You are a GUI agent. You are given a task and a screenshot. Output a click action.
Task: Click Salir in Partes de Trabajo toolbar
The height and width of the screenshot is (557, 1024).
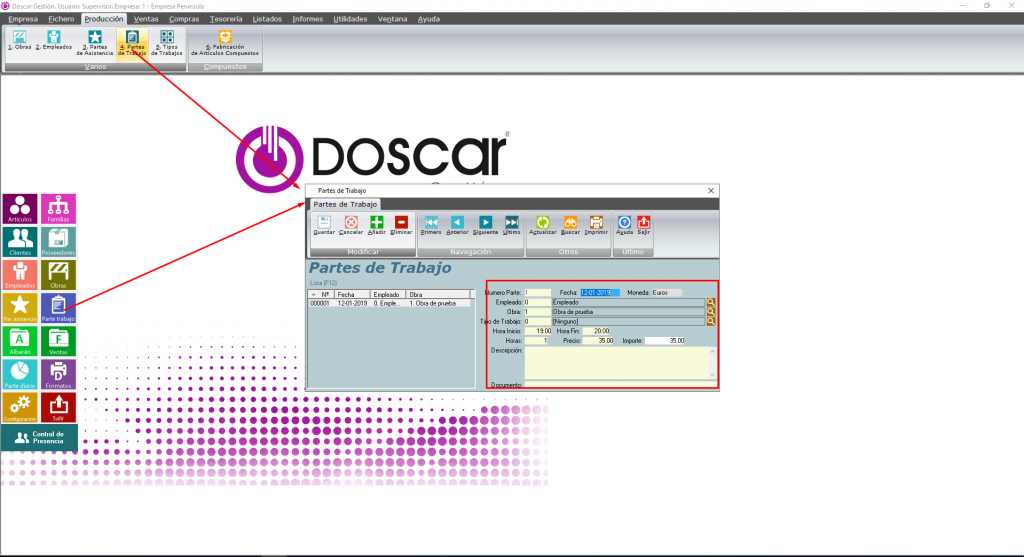(x=643, y=225)
